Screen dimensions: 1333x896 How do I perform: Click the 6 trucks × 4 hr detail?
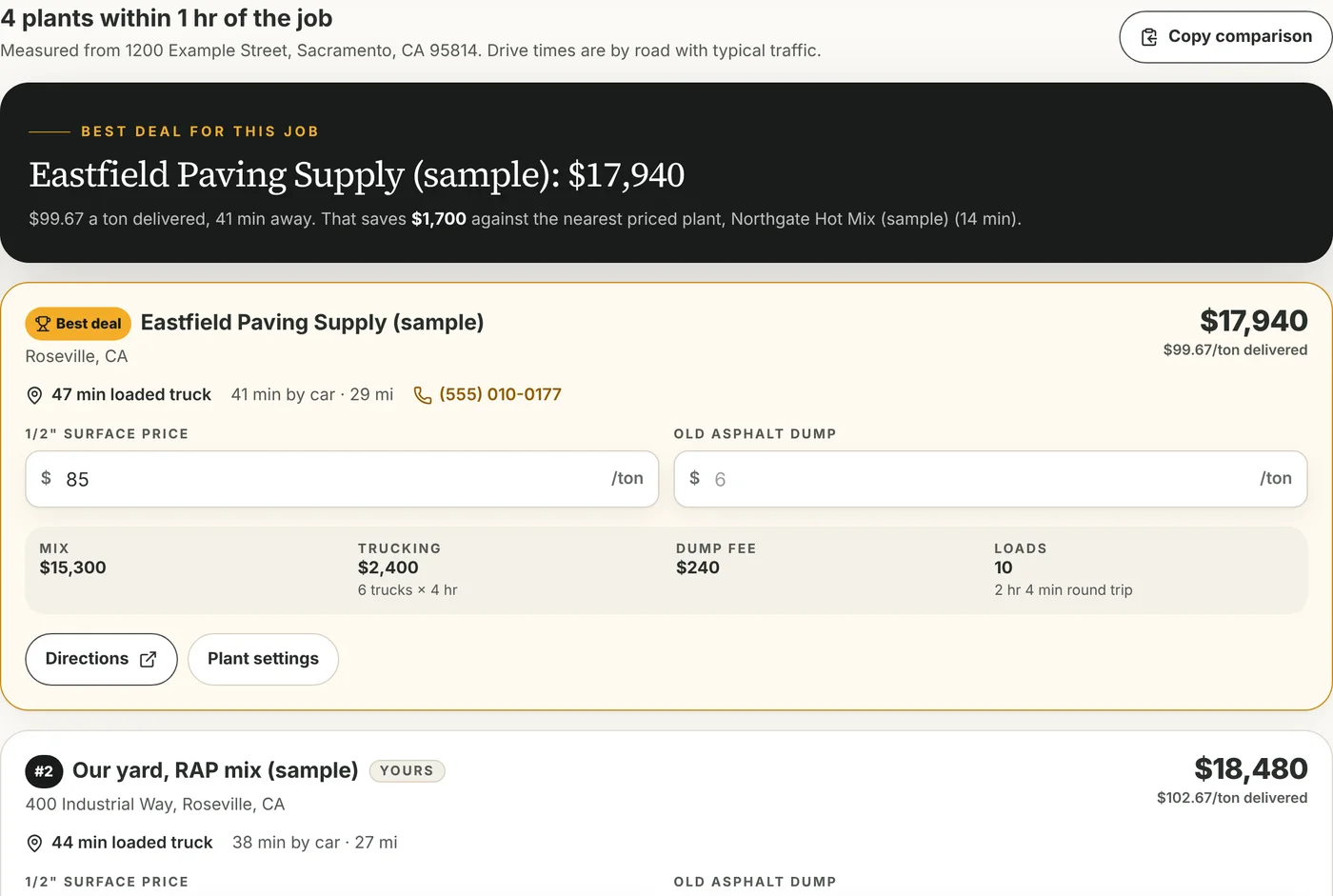[408, 590]
